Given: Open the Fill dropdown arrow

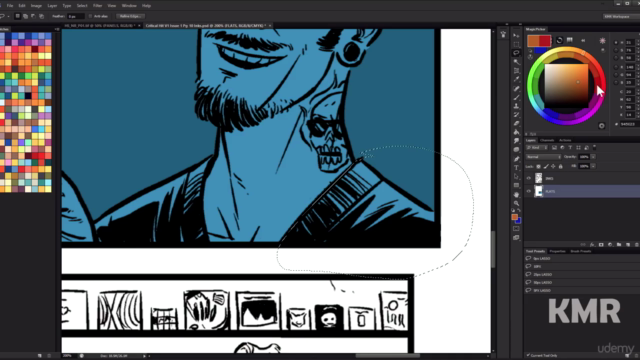Looking at the screenshot, I should coord(593,166).
